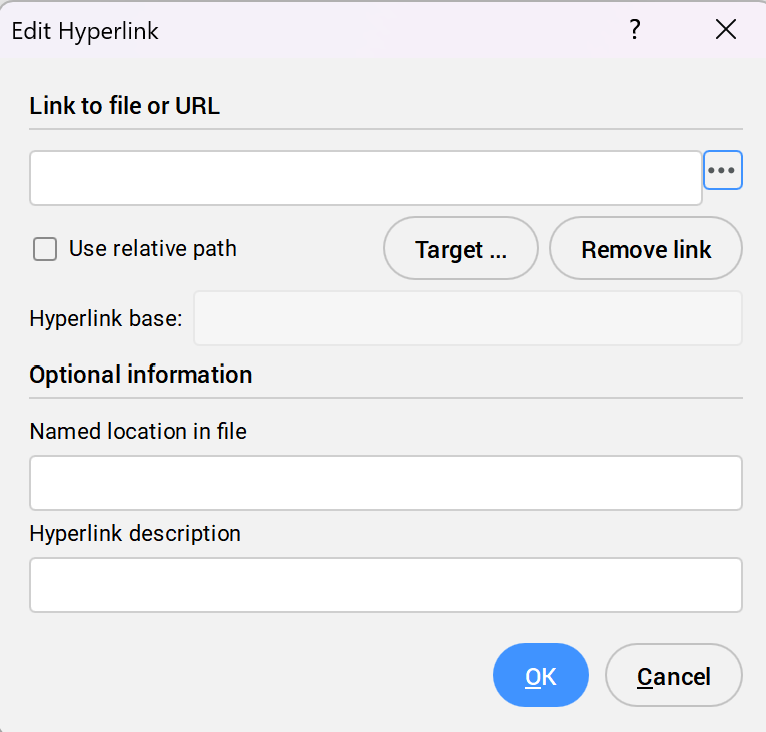Click the 'Use relative path' label text
Screen dimensions: 766x732
point(152,249)
